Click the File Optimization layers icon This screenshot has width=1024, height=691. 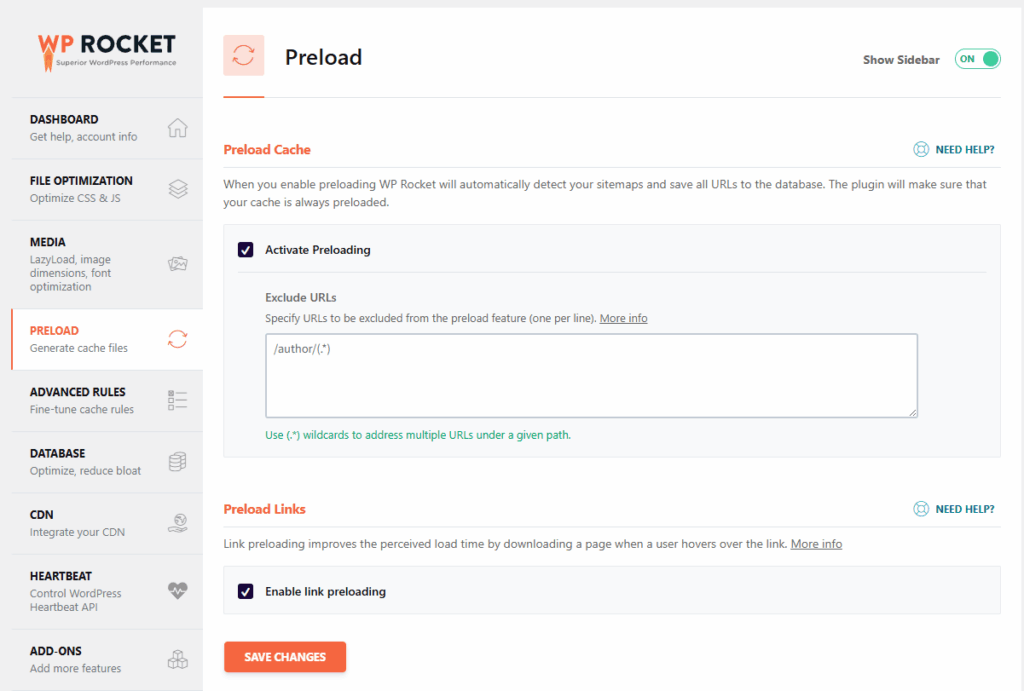[x=178, y=189]
